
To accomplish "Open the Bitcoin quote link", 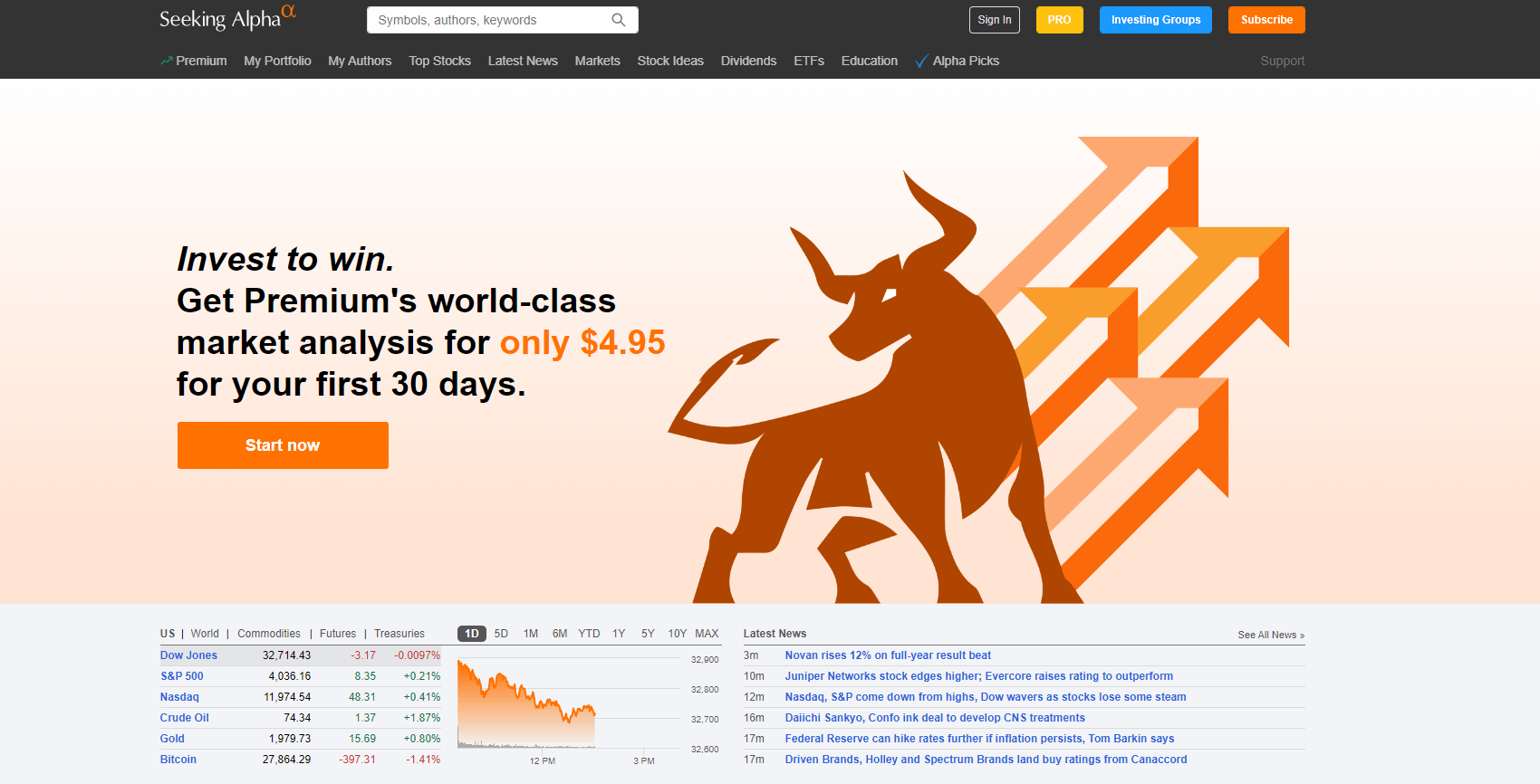I will [x=178, y=760].
